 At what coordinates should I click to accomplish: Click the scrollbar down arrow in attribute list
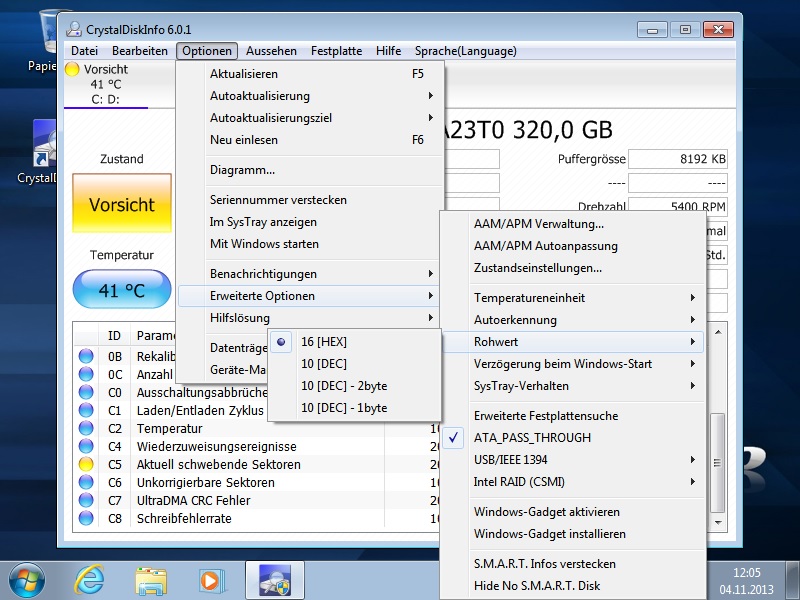(x=718, y=522)
